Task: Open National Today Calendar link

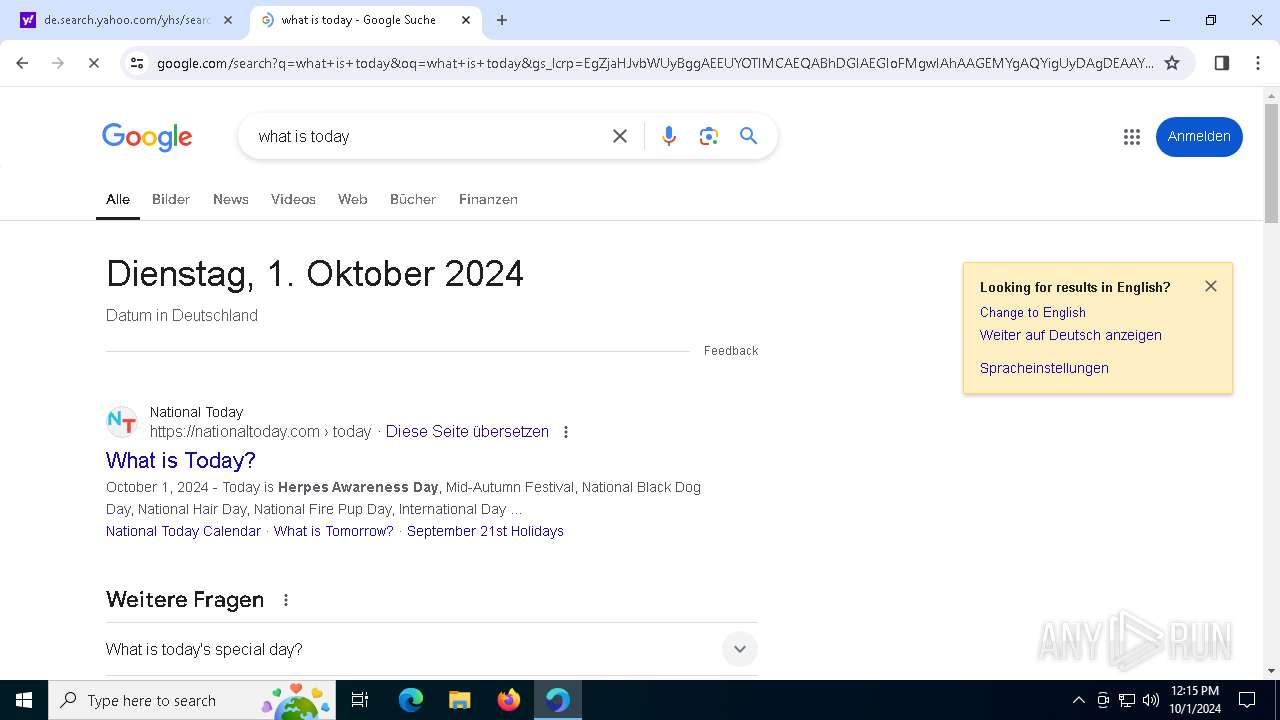Action: pyautogui.click(x=183, y=531)
